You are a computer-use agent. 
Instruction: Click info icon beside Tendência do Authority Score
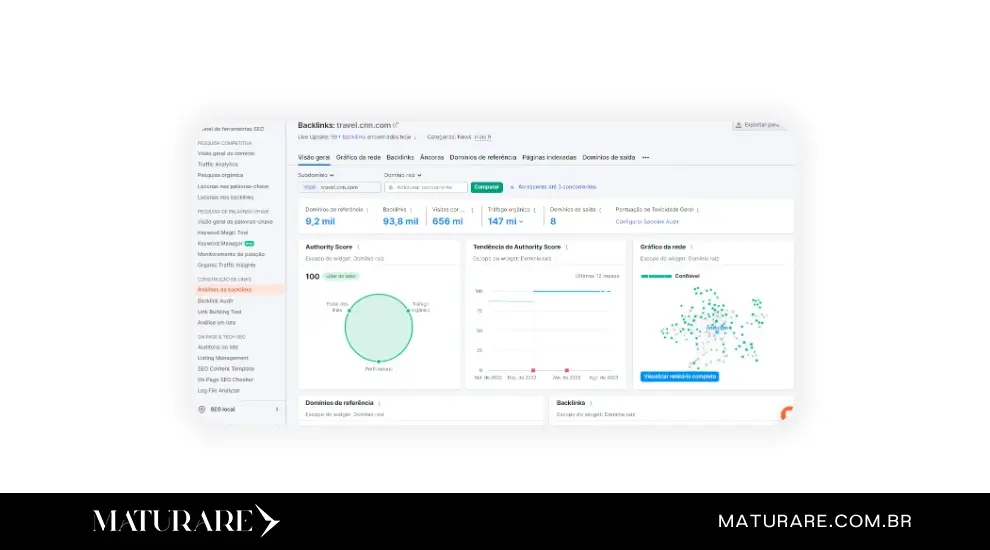[566, 246]
